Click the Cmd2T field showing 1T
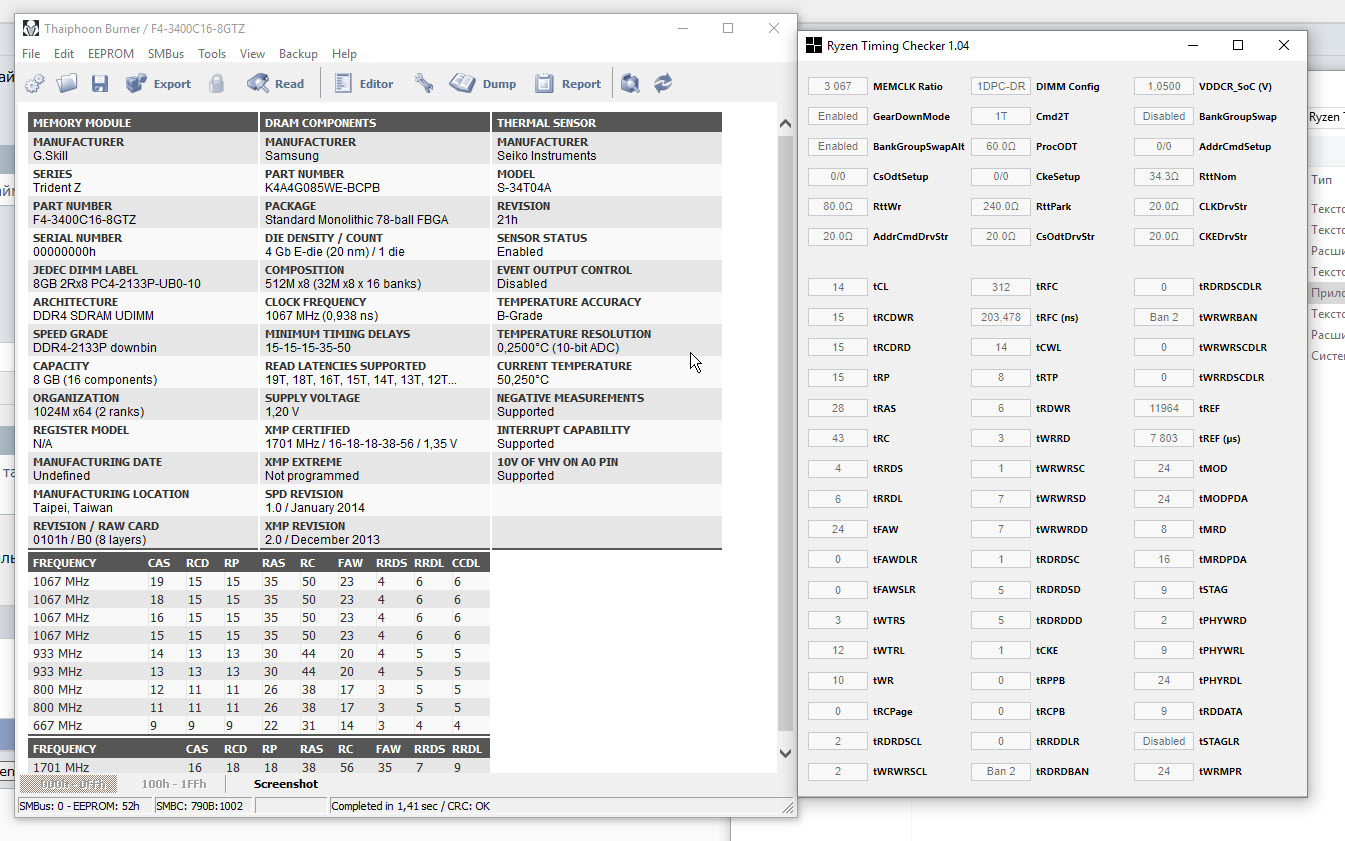 (x=1001, y=116)
